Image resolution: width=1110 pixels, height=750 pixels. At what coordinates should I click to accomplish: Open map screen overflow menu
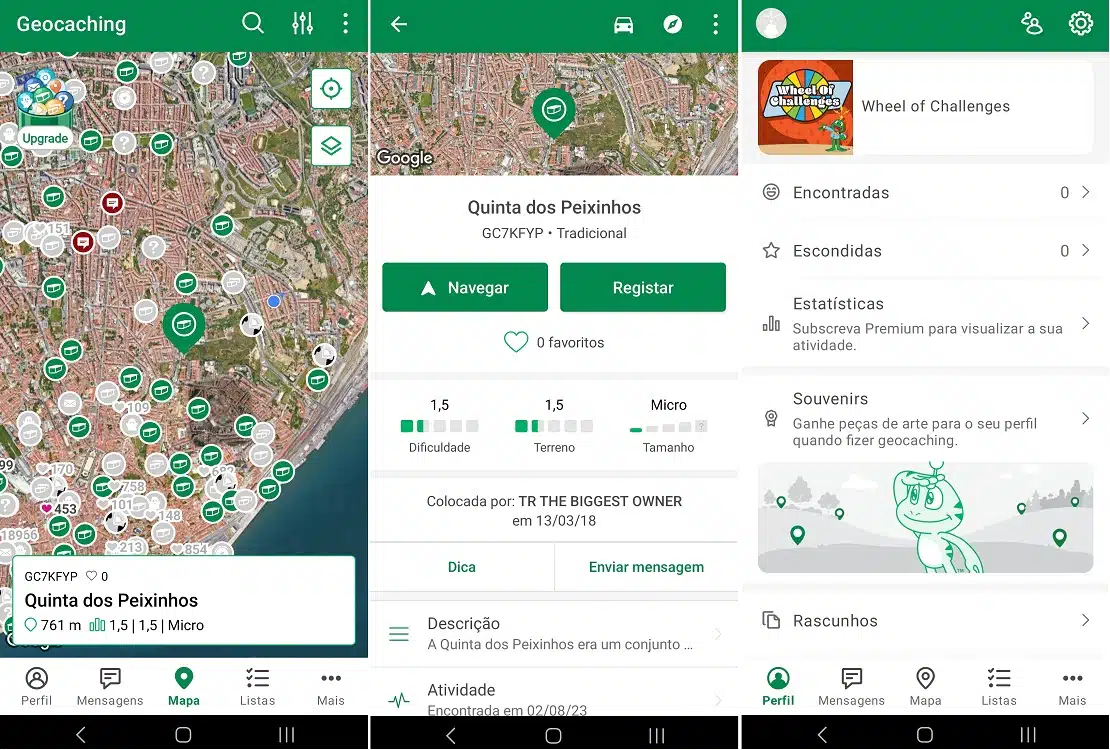pyautogui.click(x=345, y=23)
